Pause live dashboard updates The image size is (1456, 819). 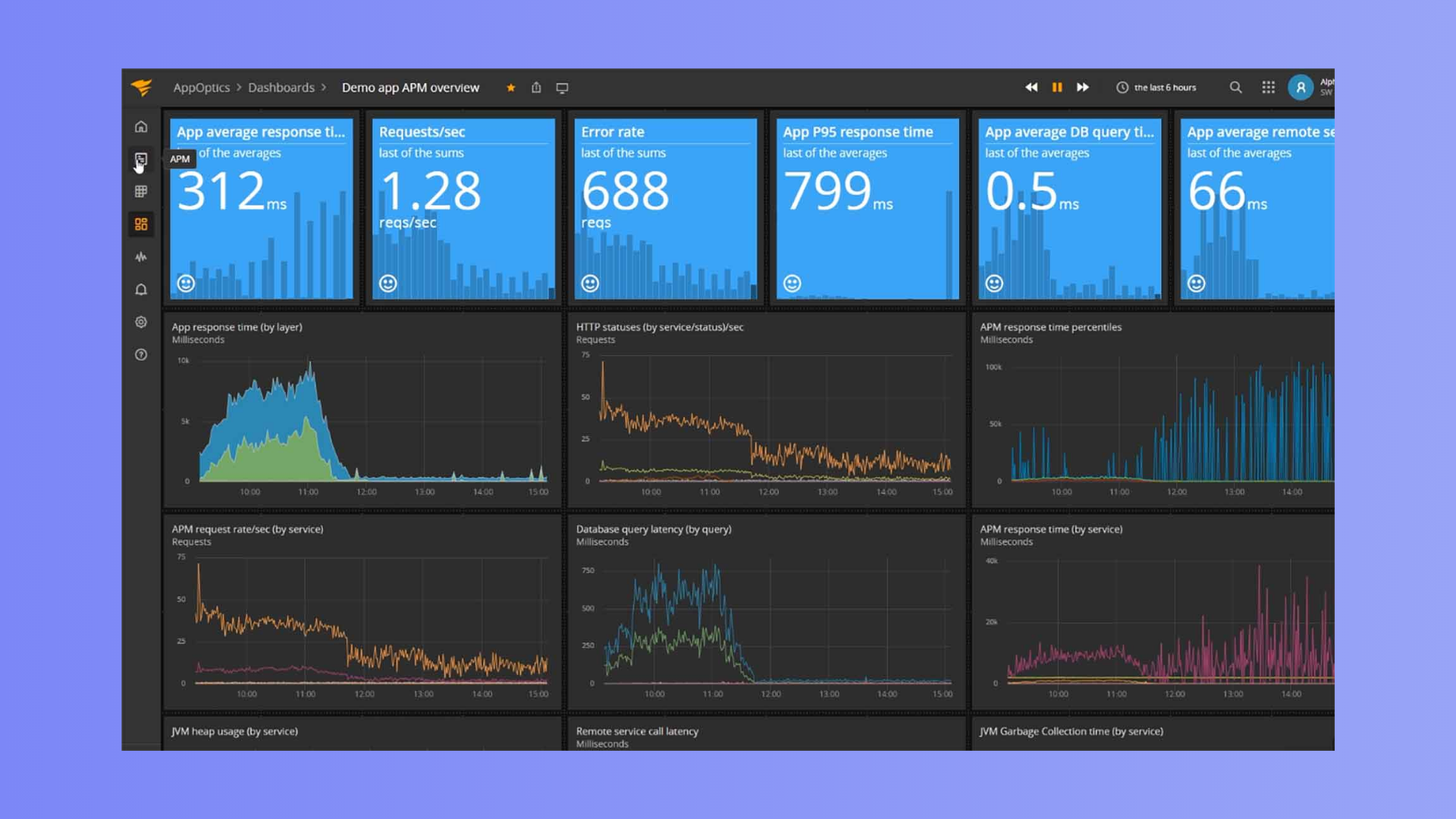coord(1057,87)
